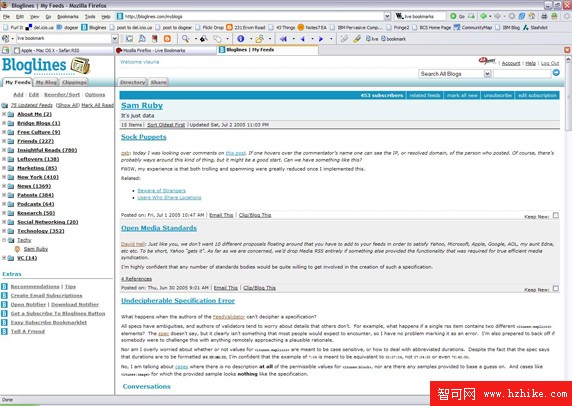
Task: Open the Notes7 EA bookmark
Action: [x=312, y=27]
